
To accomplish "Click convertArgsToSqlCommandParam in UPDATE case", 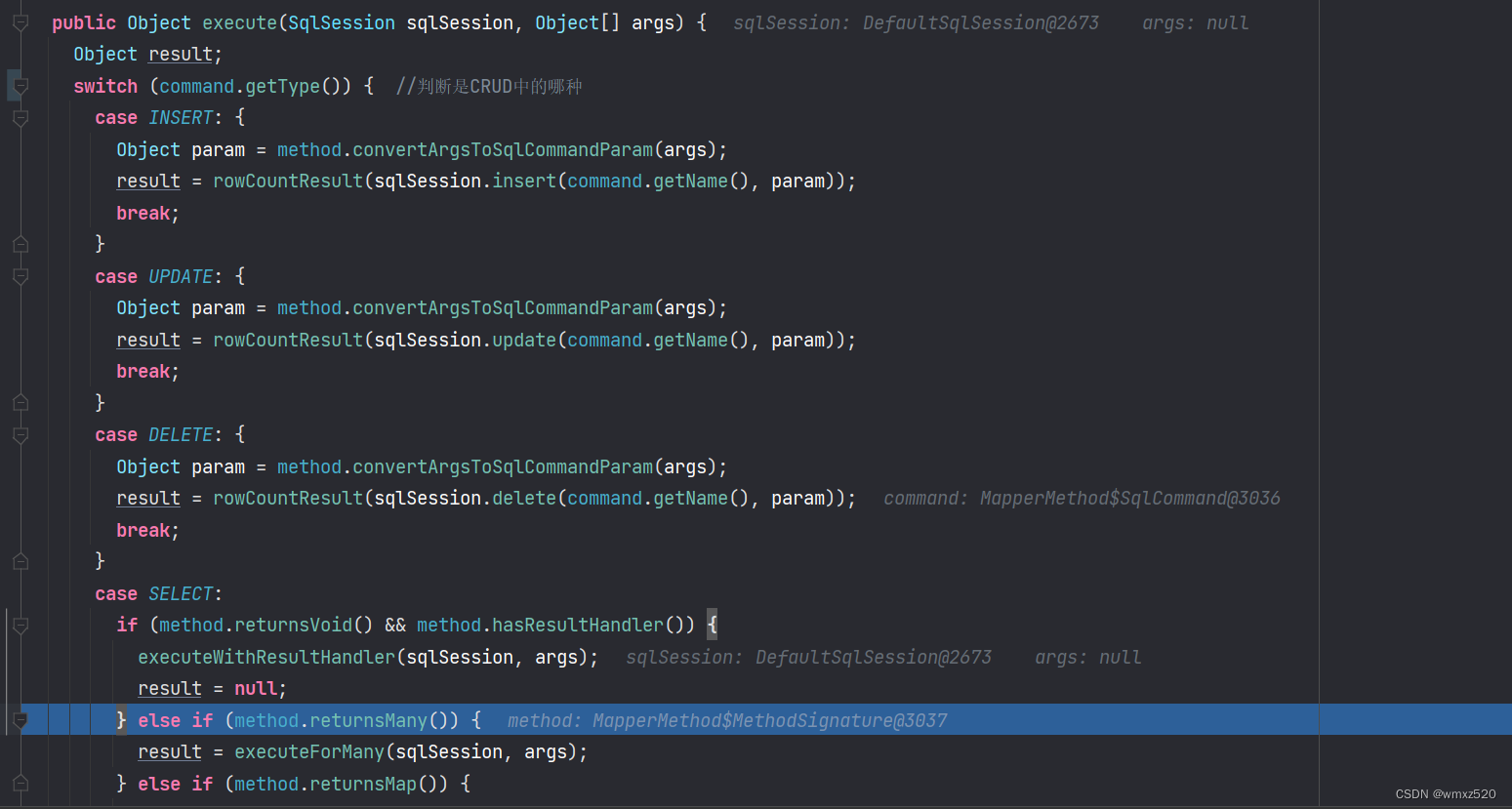I will coord(503,308).
